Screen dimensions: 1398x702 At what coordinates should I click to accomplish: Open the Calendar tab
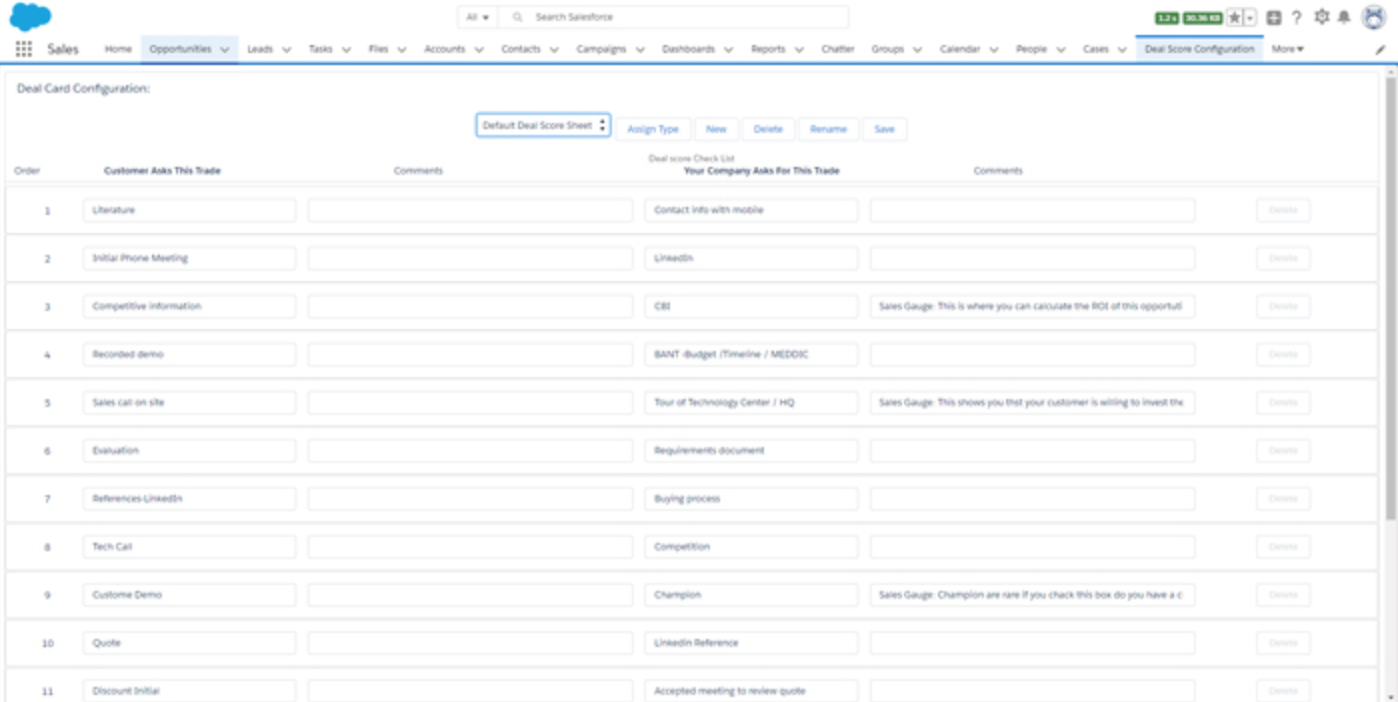tap(959, 49)
